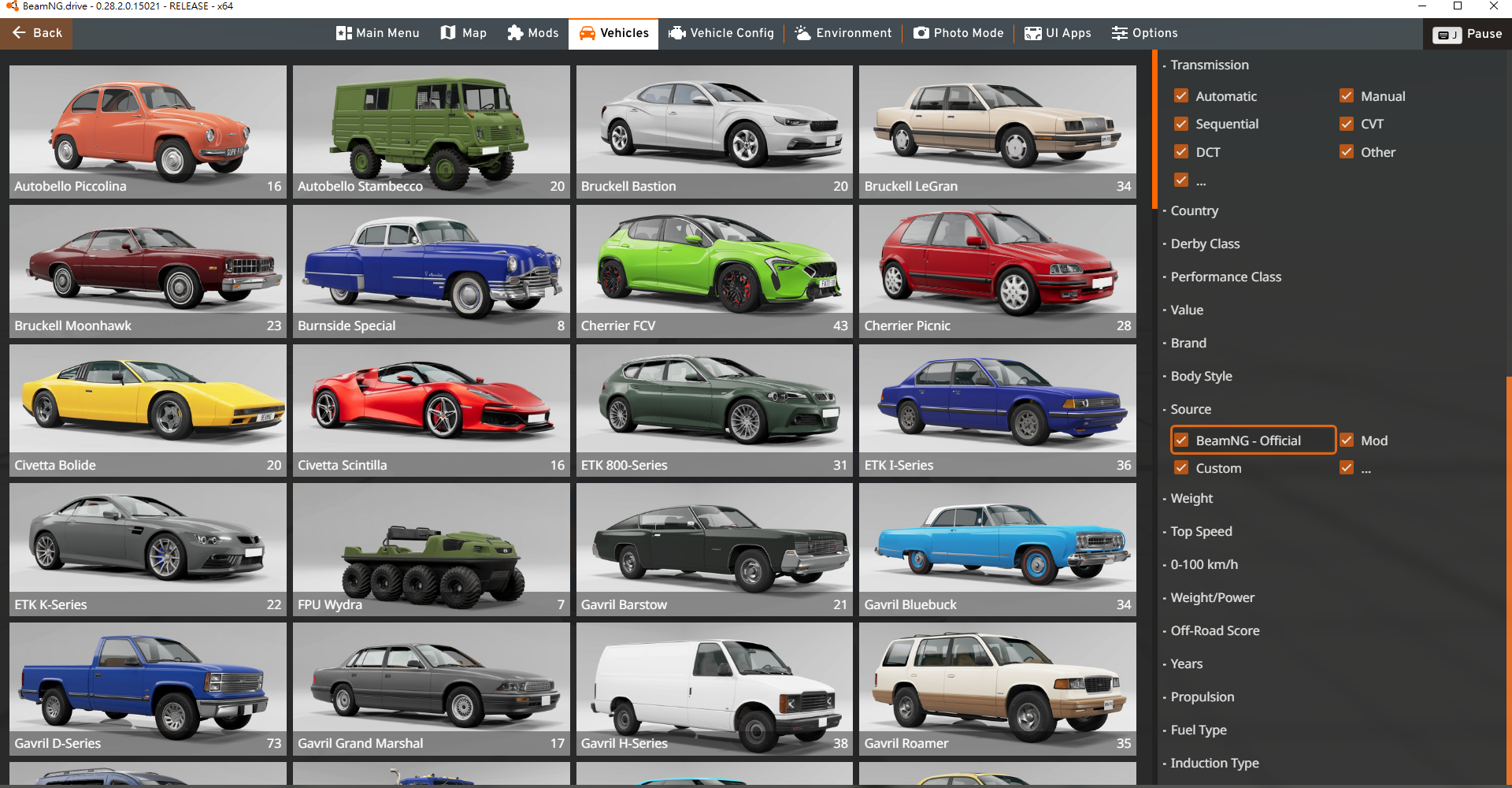Expand the Performance Class filter section
The width and height of the screenshot is (1512, 788).
(x=1226, y=277)
